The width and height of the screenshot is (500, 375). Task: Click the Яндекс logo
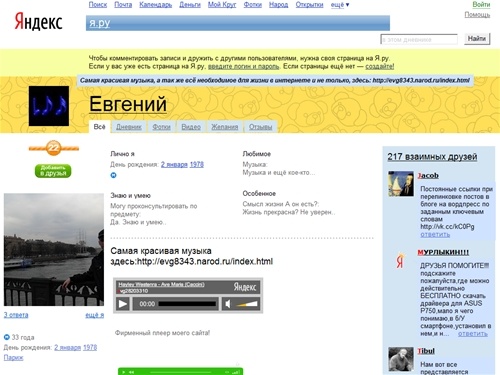[38, 22]
